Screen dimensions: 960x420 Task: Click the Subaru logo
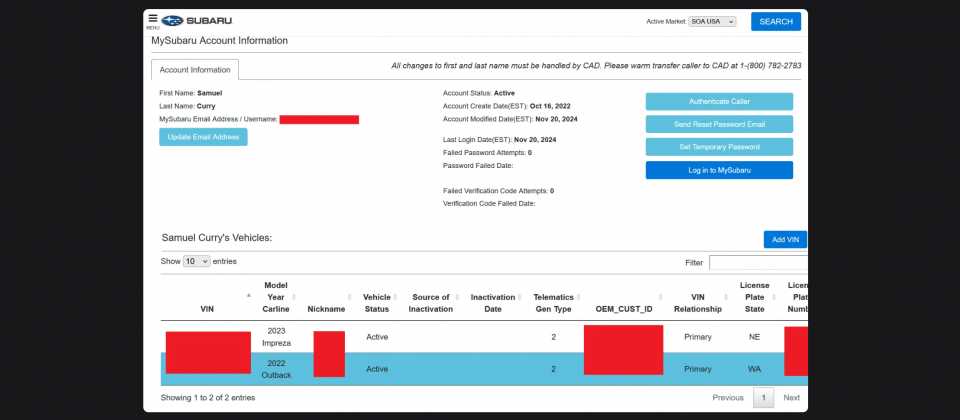coord(197,21)
